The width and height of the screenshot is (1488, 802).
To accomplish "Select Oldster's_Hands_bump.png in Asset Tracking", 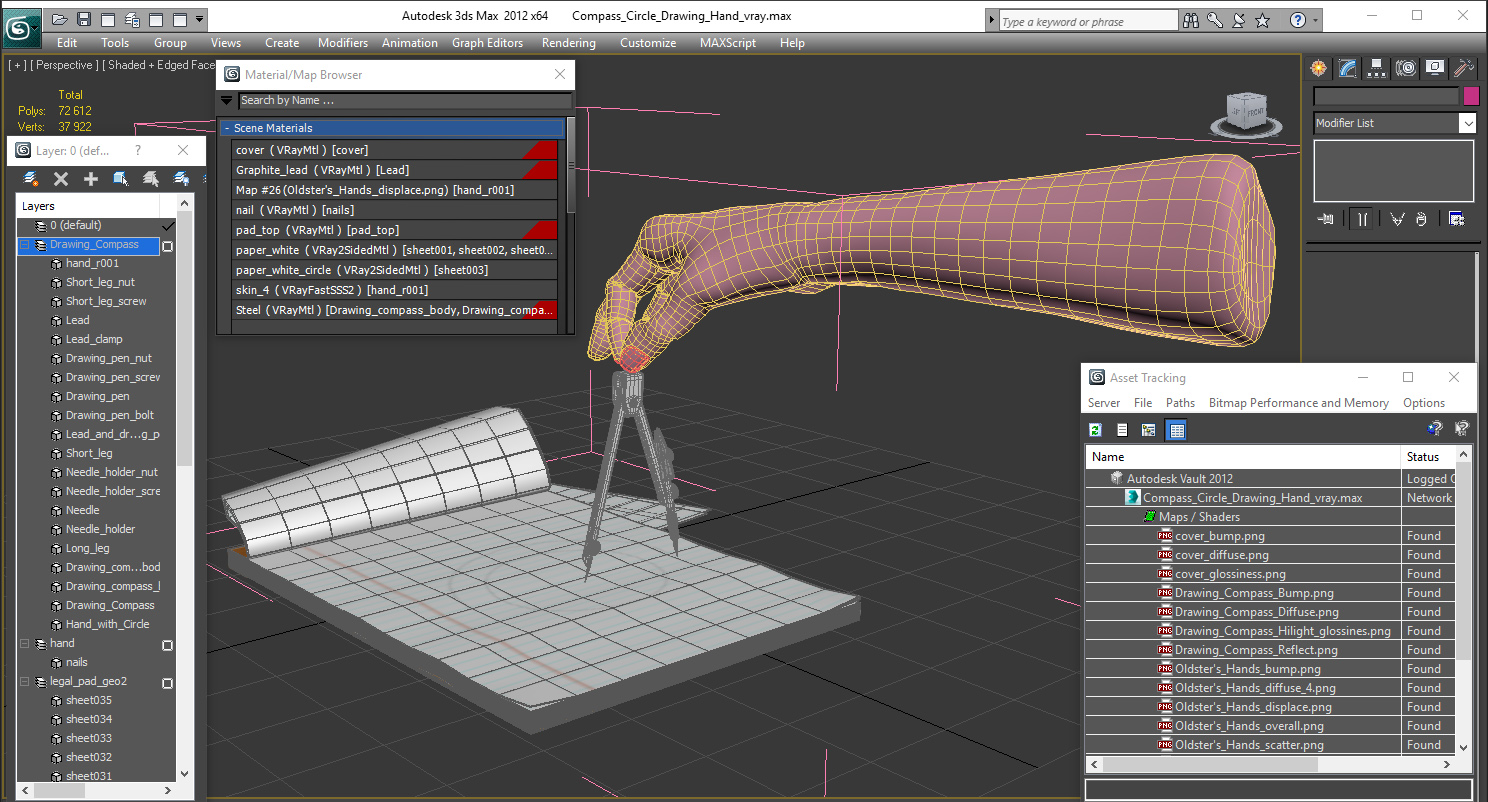I will [x=1248, y=669].
